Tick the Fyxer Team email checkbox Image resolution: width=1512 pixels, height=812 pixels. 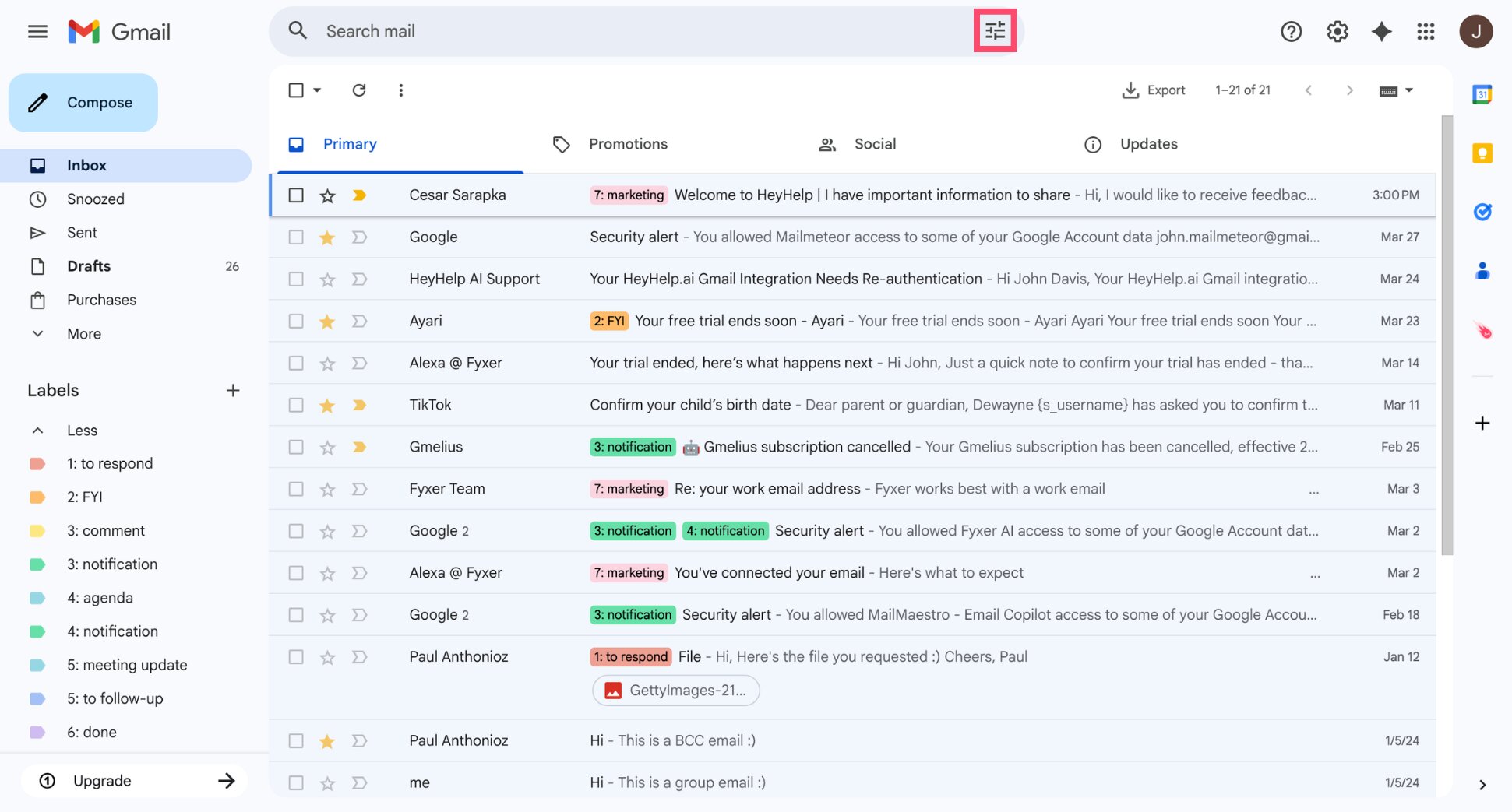point(296,489)
